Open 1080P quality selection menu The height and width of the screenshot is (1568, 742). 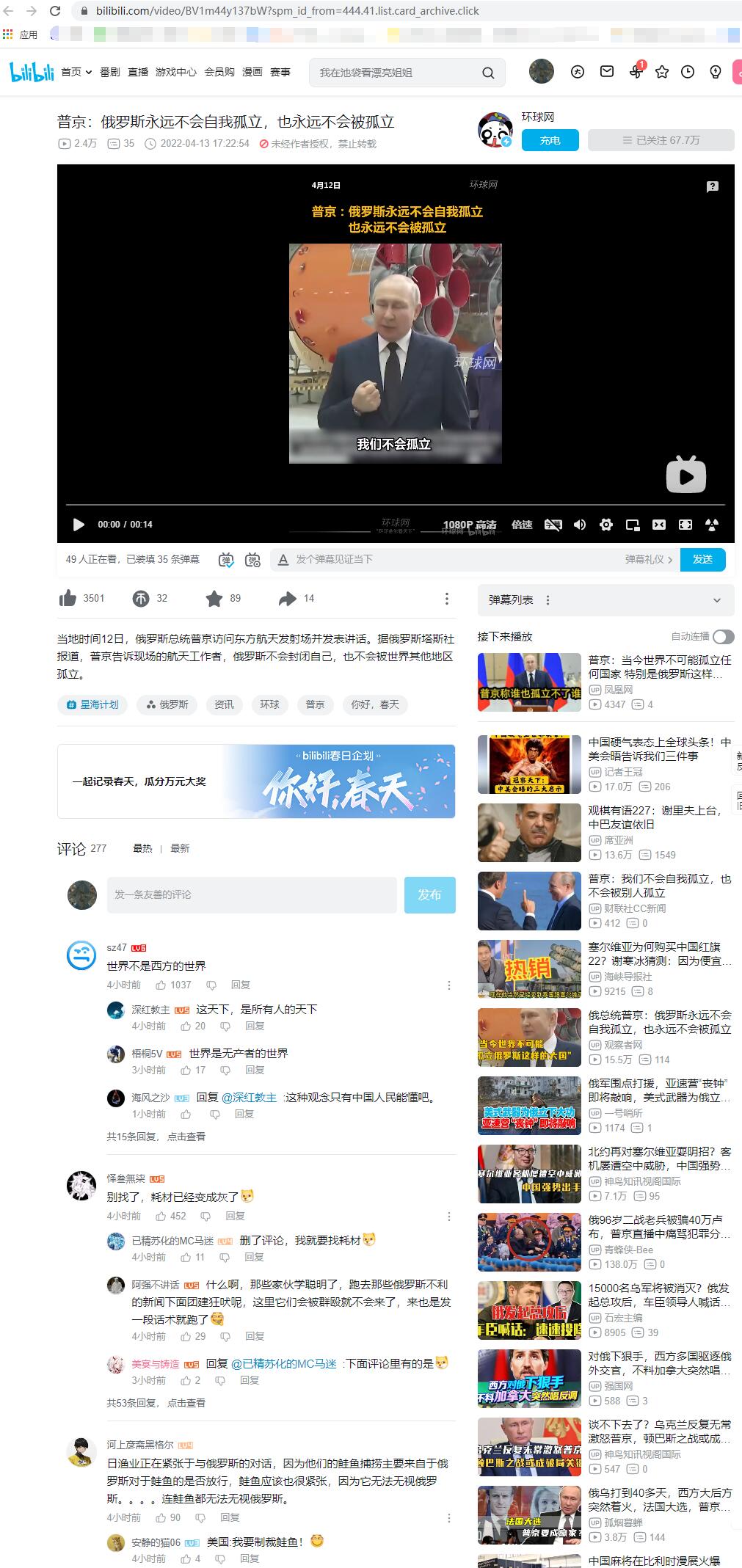[470, 525]
